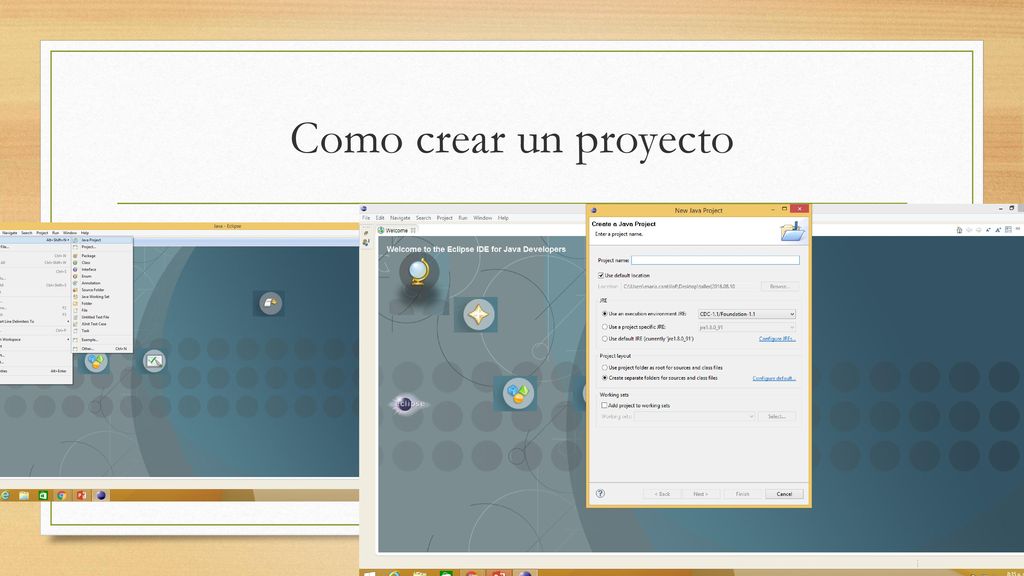Click the second icon in left trim bar

(x=366, y=242)
